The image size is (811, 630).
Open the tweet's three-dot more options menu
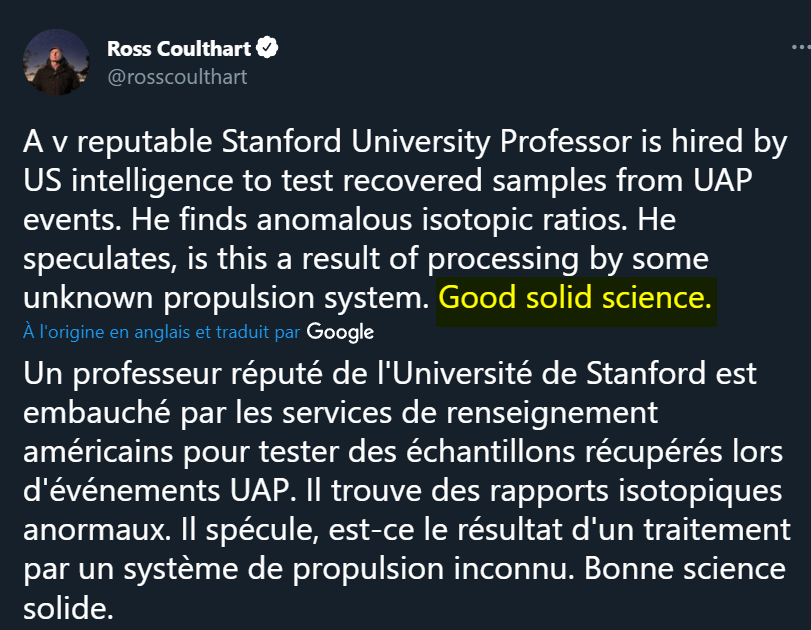click(801, 48)
